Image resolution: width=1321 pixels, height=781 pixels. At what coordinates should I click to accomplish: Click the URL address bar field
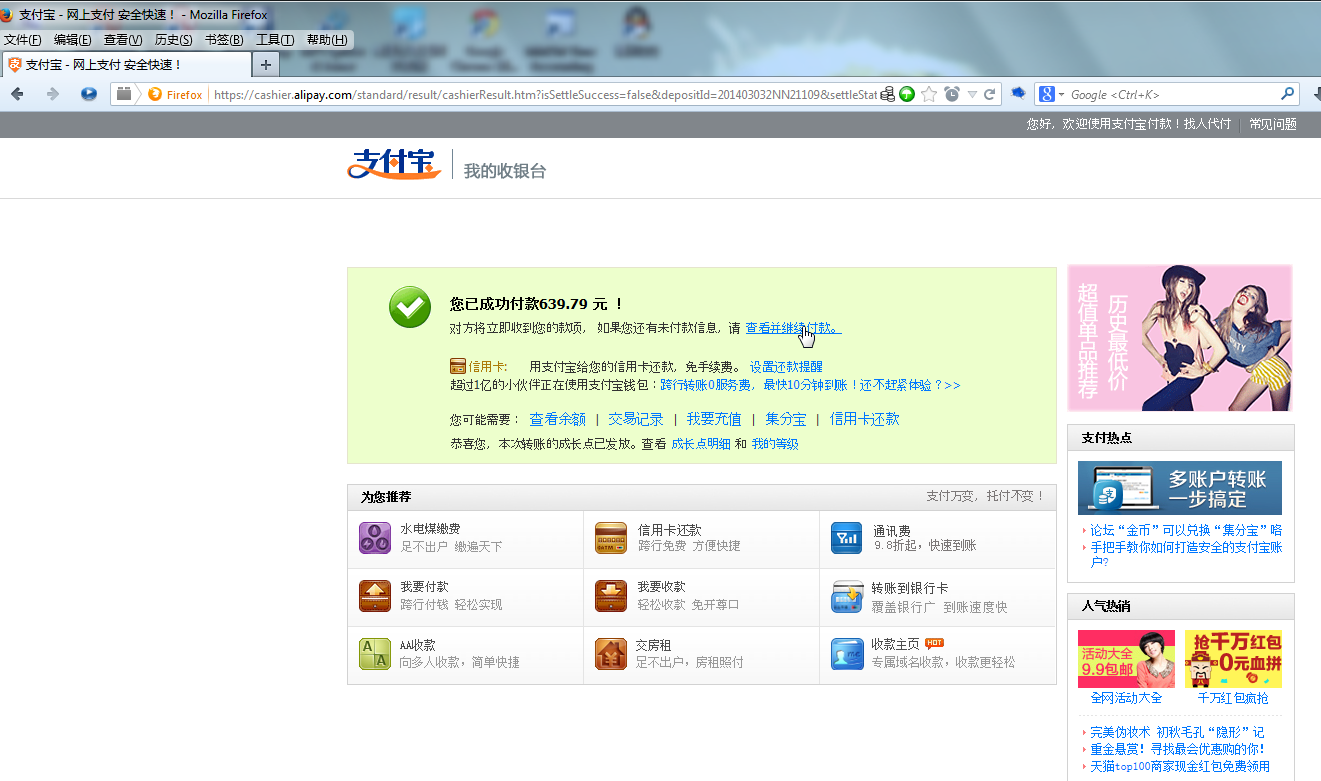pyautogui.click(x=545, y=95)
